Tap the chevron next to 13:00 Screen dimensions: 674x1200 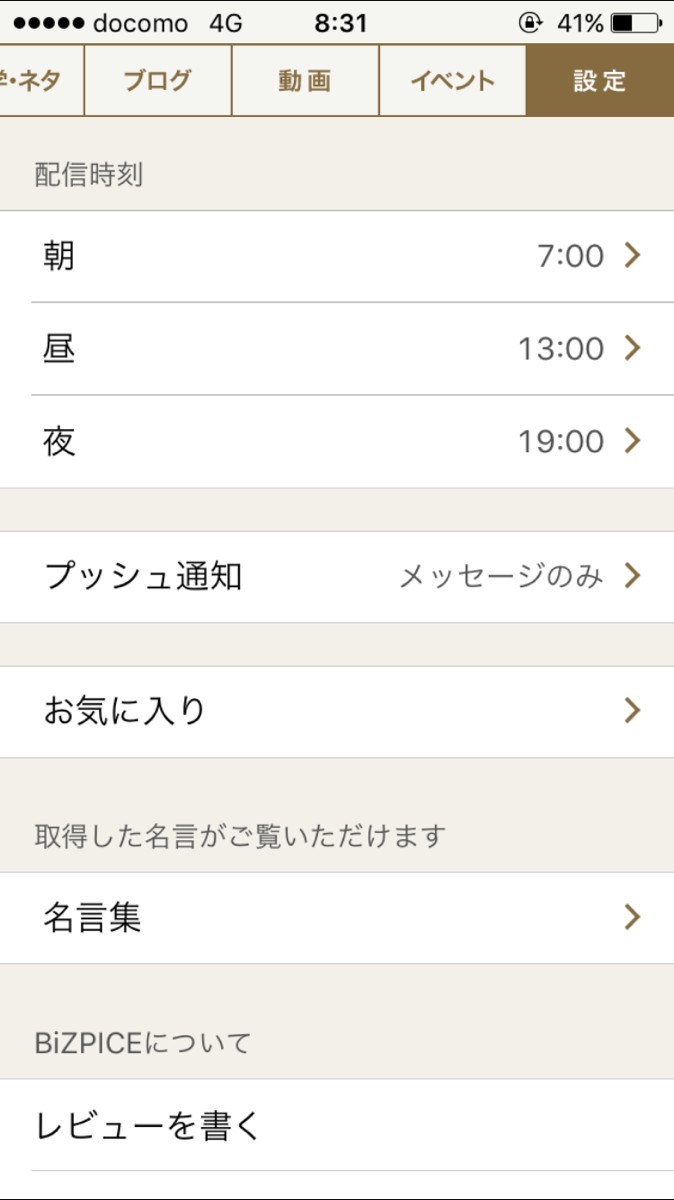[x=631, y=349]
